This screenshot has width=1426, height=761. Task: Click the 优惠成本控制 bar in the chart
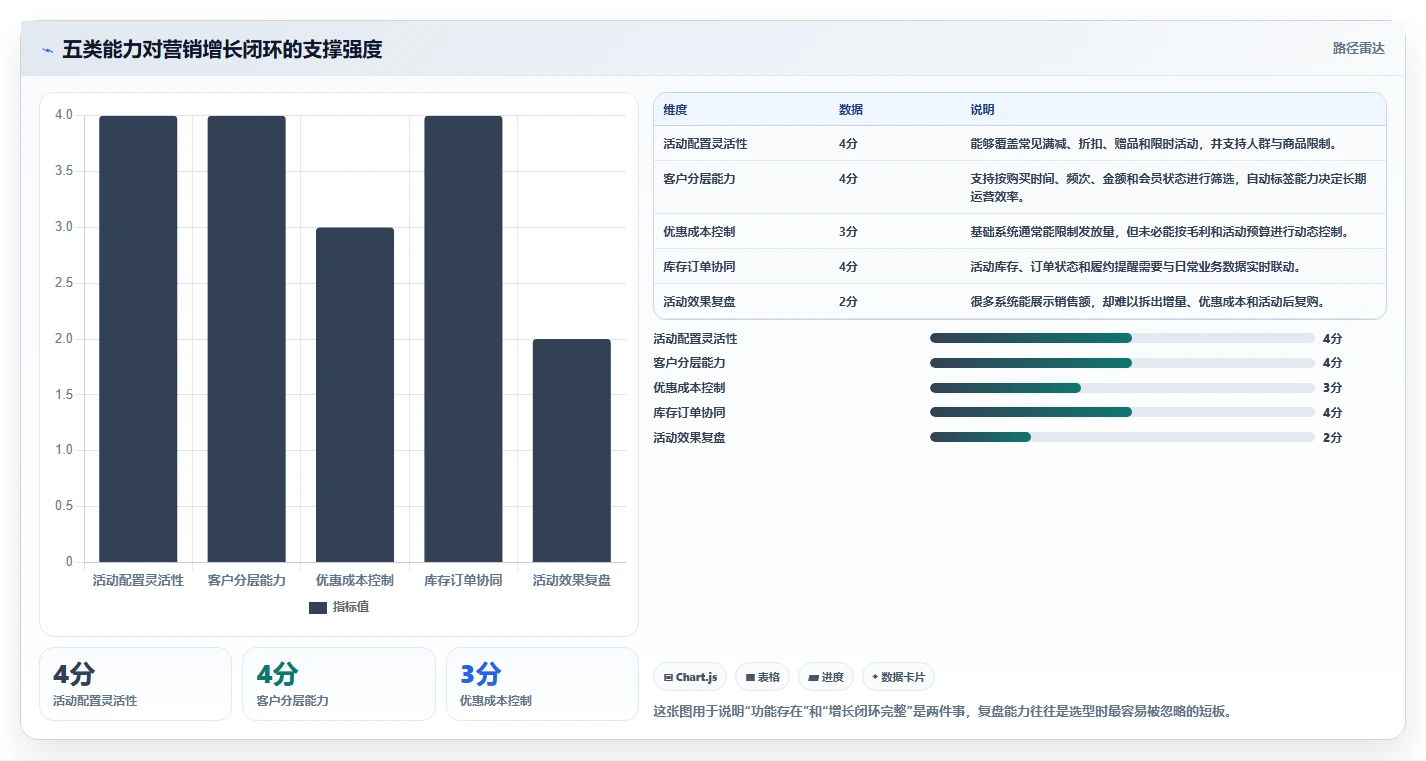(355, 395)
